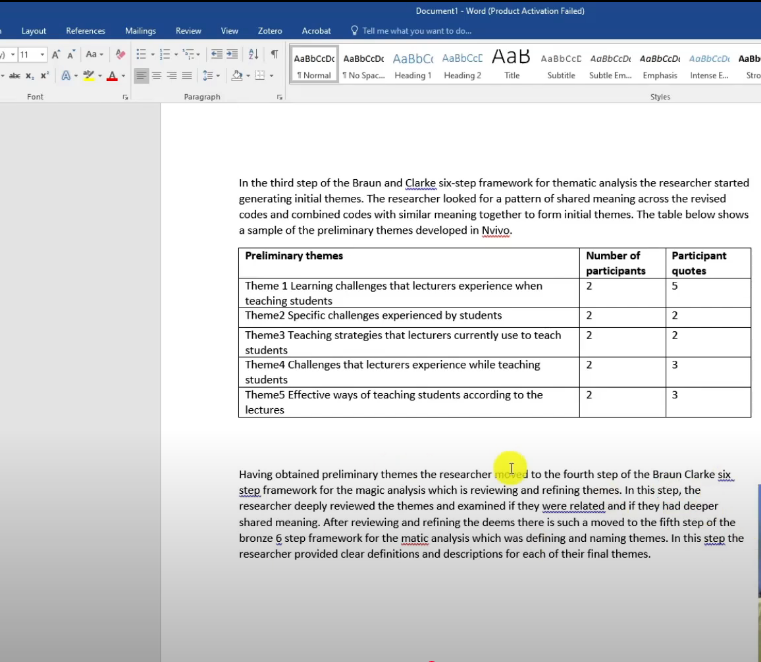
Task: Apply text effects and typography icon
Action: (66, 76)
